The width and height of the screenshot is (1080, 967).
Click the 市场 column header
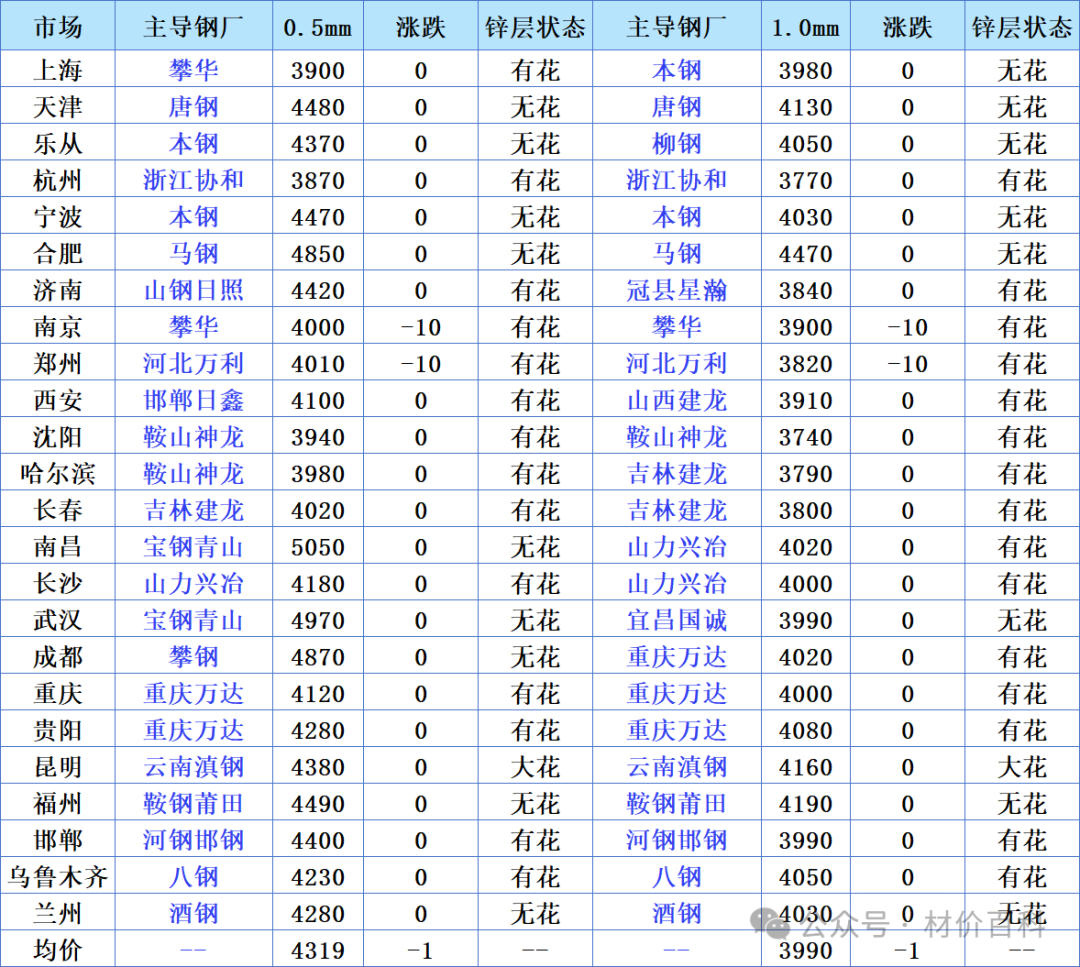pyautogui.click(x=58, y=27)
